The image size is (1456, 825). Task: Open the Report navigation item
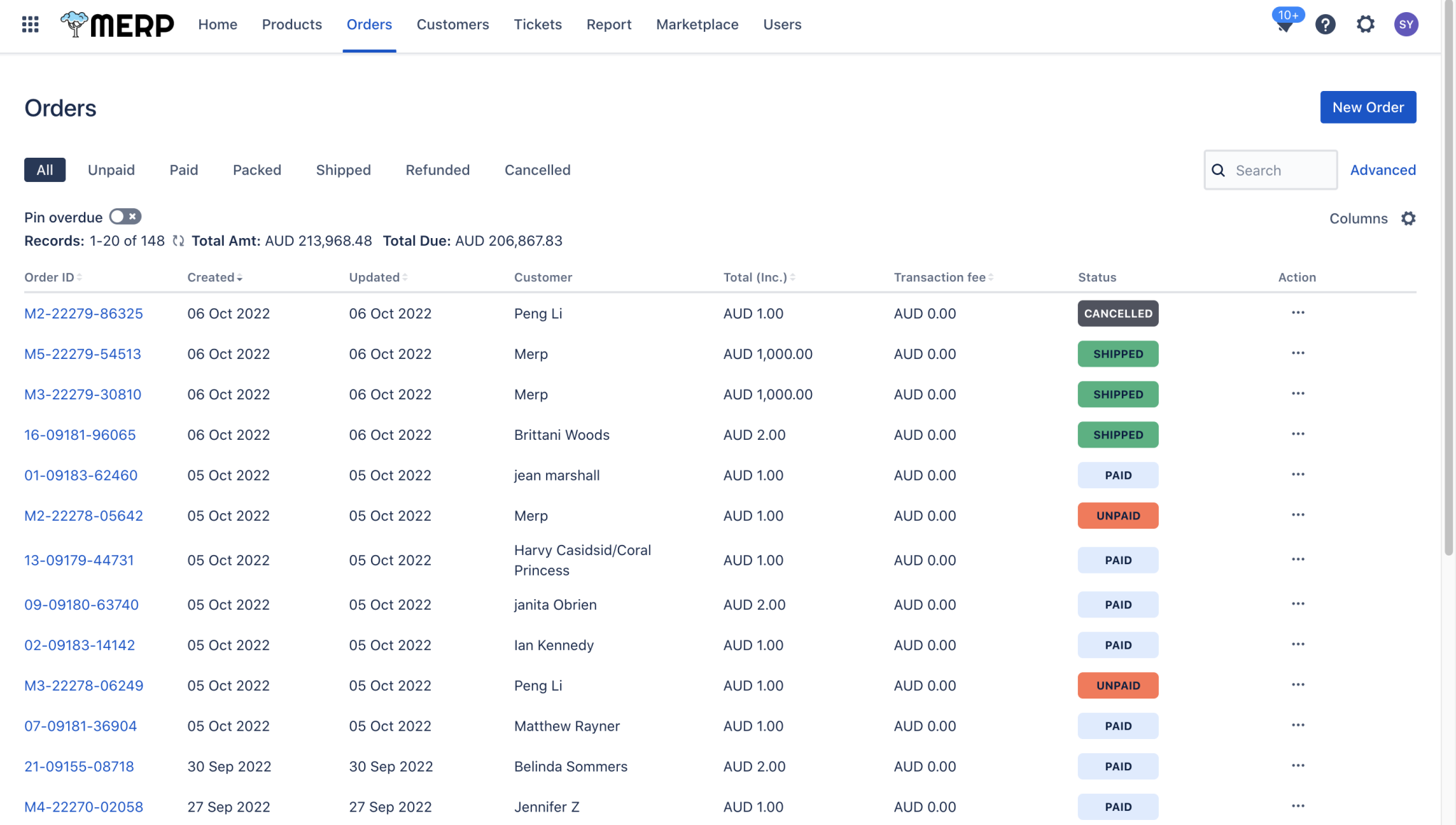609,25
